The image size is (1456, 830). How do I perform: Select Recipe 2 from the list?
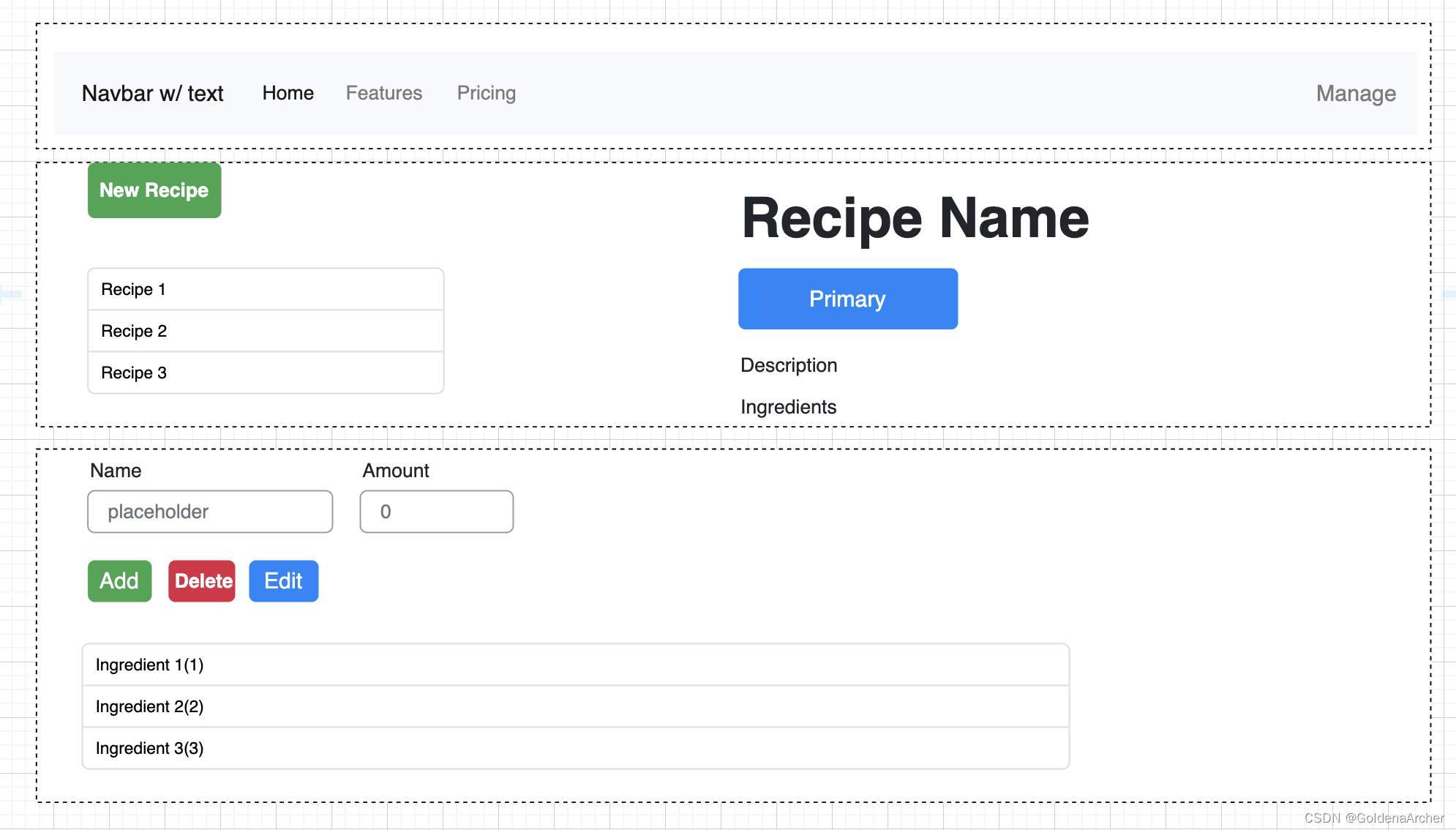[265, 331]
